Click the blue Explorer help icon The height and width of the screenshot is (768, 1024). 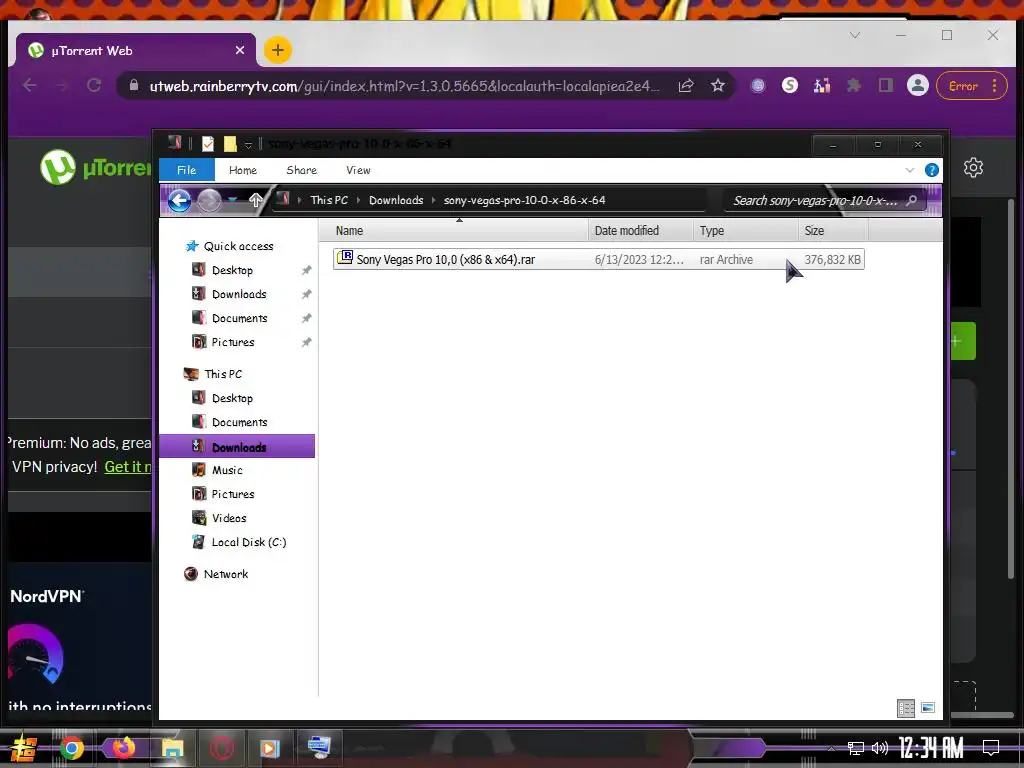pyautogui.click(x=932, y=170)
